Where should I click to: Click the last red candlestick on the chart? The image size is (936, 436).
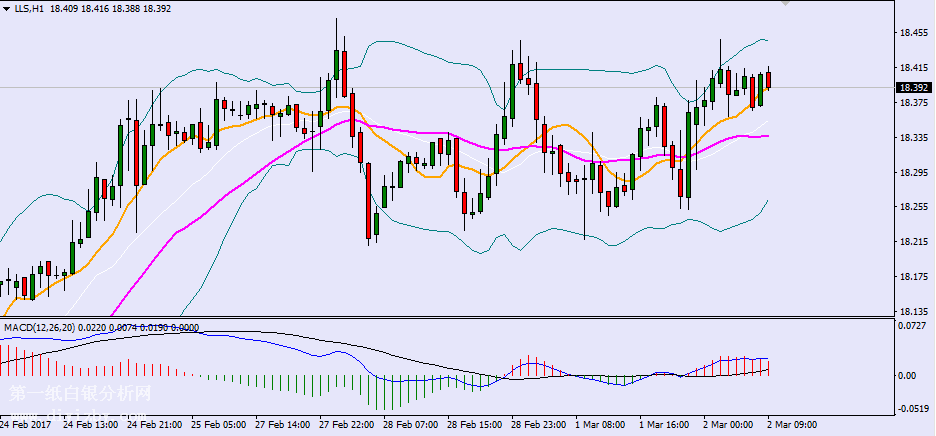[768, 80]
